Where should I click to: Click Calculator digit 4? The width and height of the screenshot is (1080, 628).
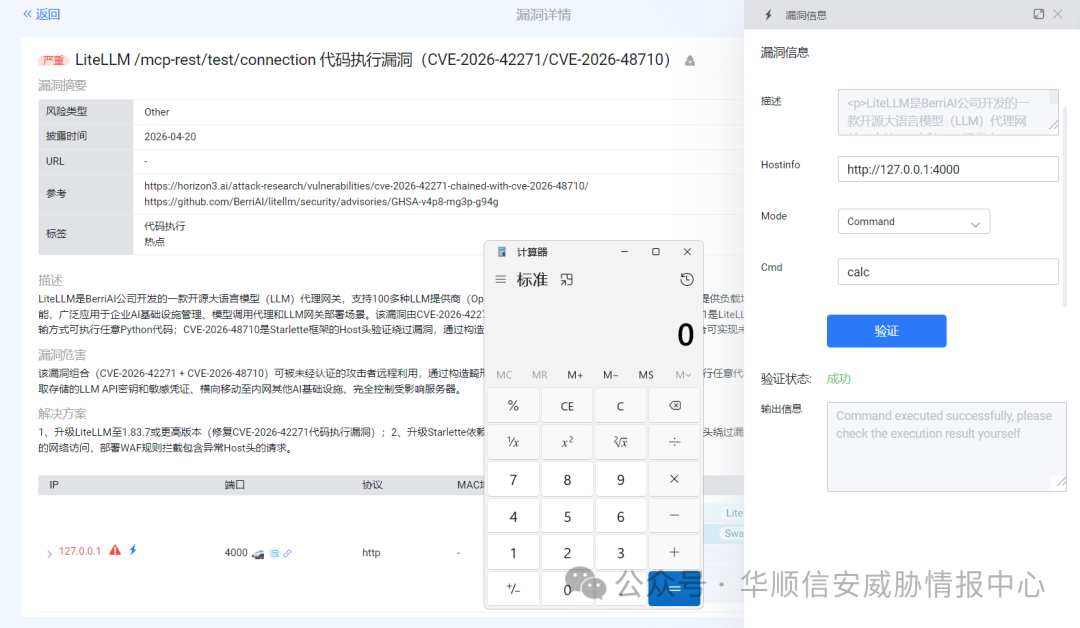click(513, 516)
